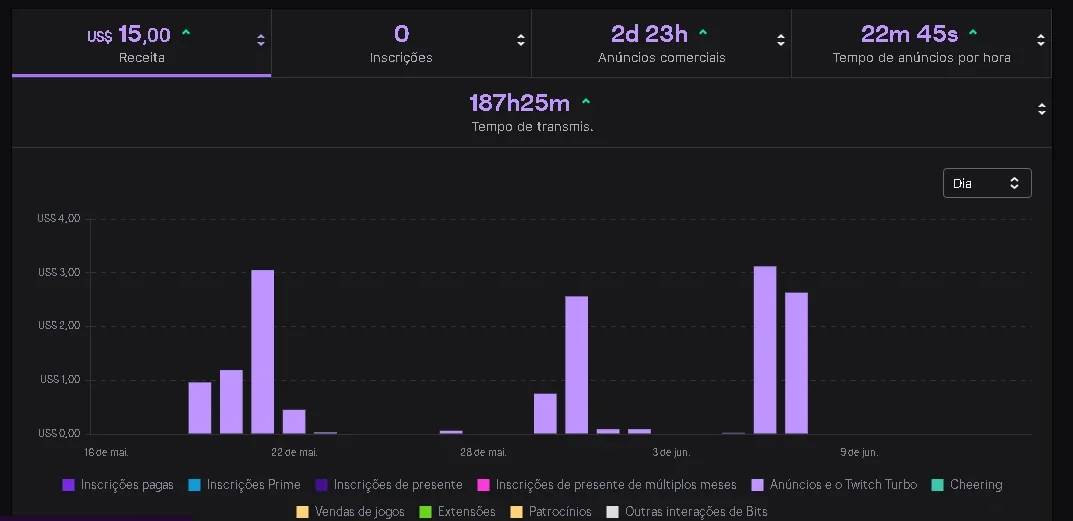1073x521 pixels.
Task: Open the Dia granularity dropdown
Action: click(x=987, y=183)
